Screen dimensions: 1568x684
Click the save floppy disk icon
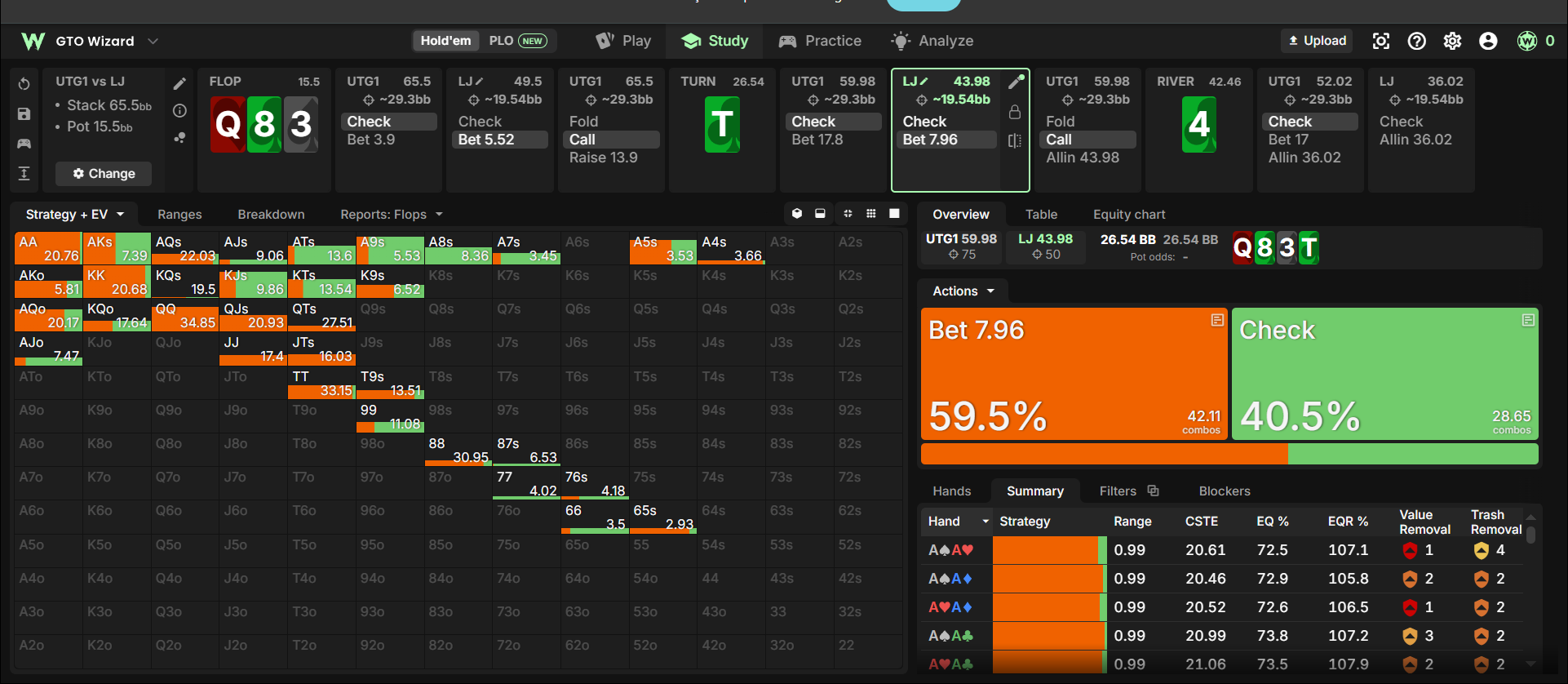(x=24, y=114)
